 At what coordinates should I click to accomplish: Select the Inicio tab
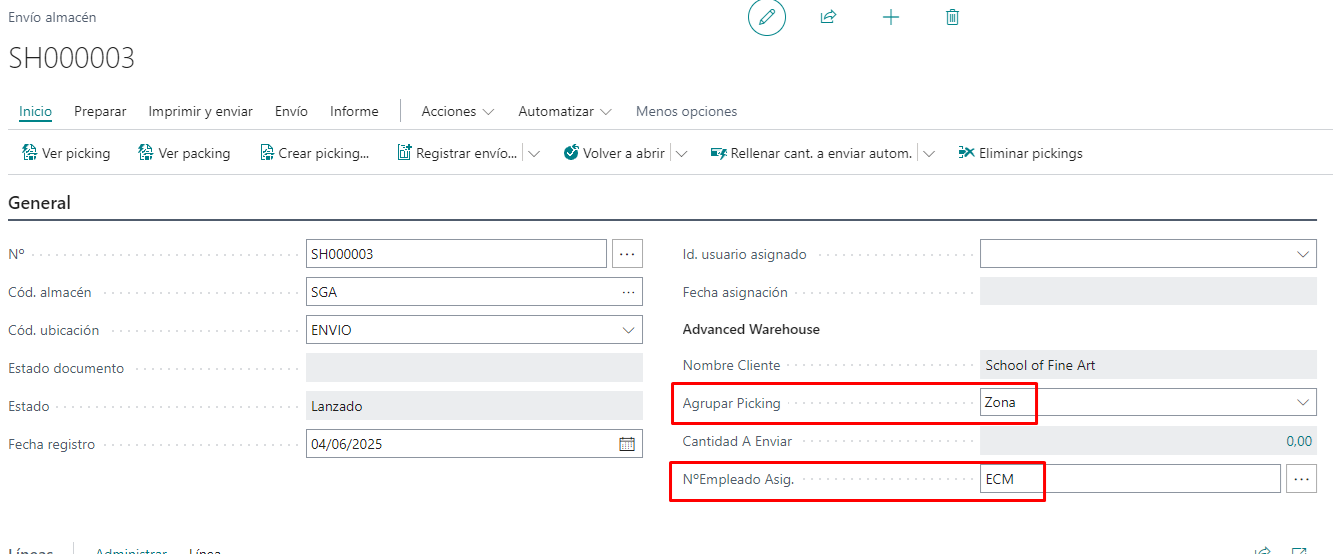coord(36,111)
